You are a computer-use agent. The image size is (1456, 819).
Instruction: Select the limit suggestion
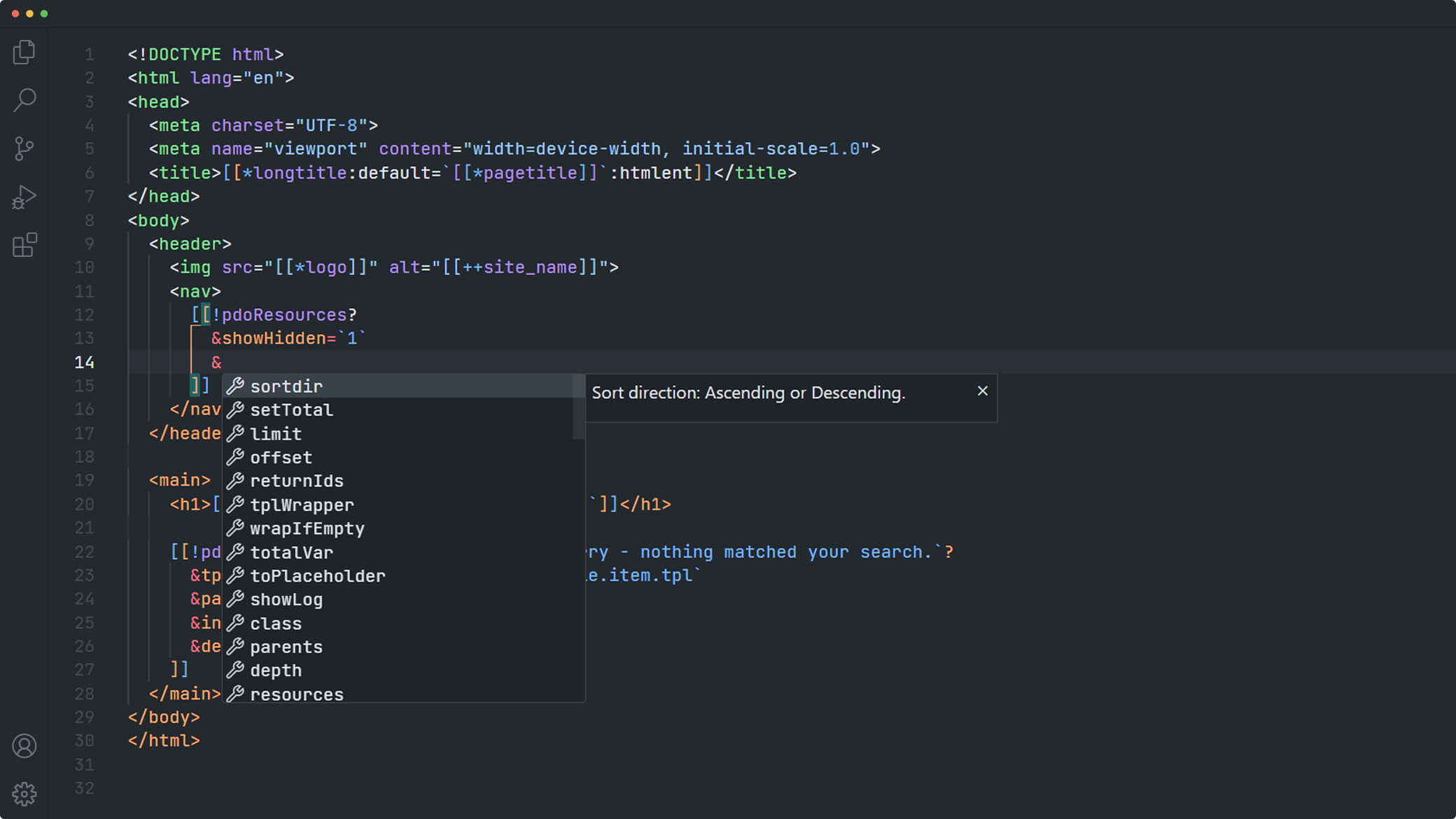pos(276,434)
